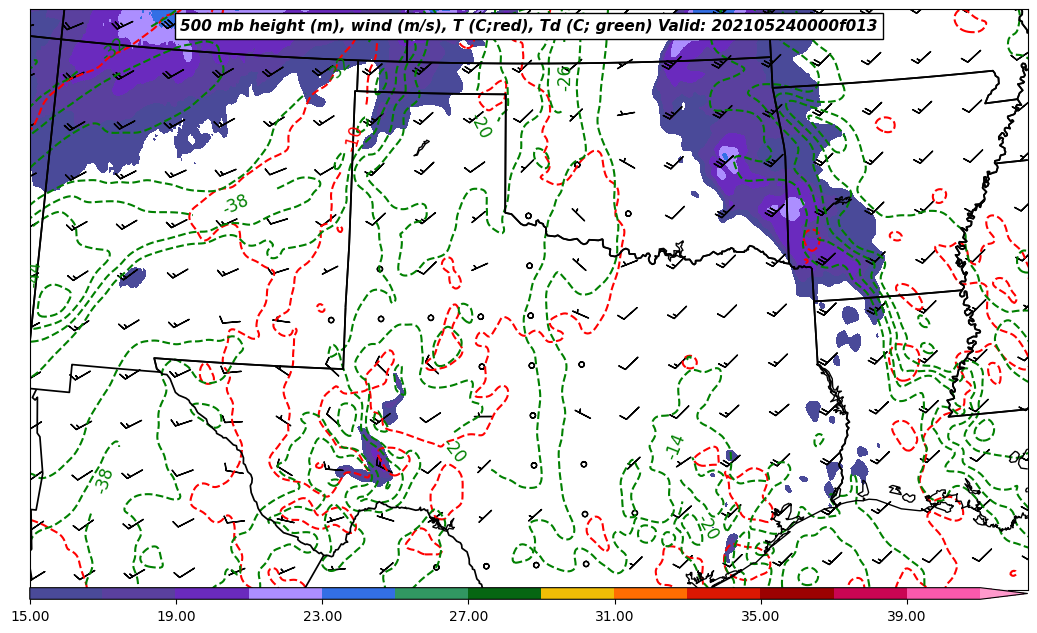The height and width of the screenshot is (633, 1037).
Task: Click the 35.00 colorbar tick label
Action: tap(761, 616)
